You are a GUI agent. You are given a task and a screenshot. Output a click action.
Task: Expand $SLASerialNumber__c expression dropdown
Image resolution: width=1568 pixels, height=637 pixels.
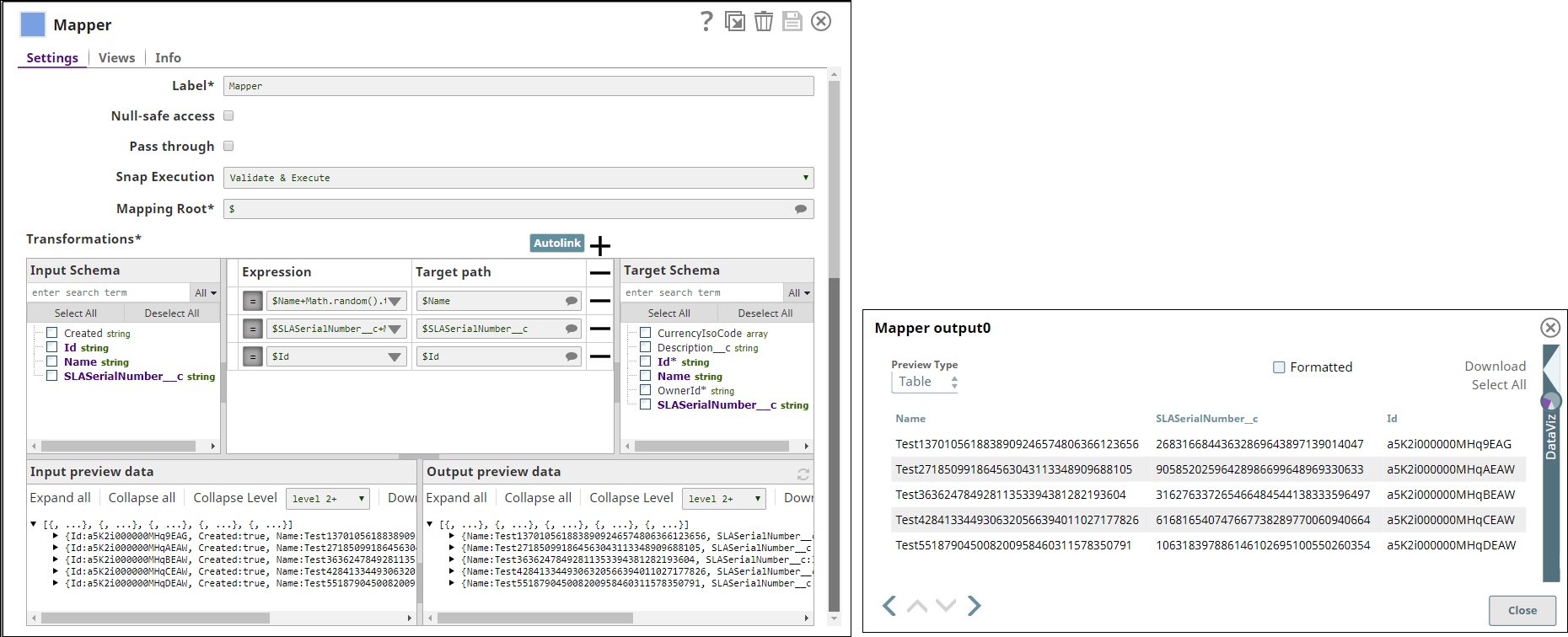click(395, 329)
